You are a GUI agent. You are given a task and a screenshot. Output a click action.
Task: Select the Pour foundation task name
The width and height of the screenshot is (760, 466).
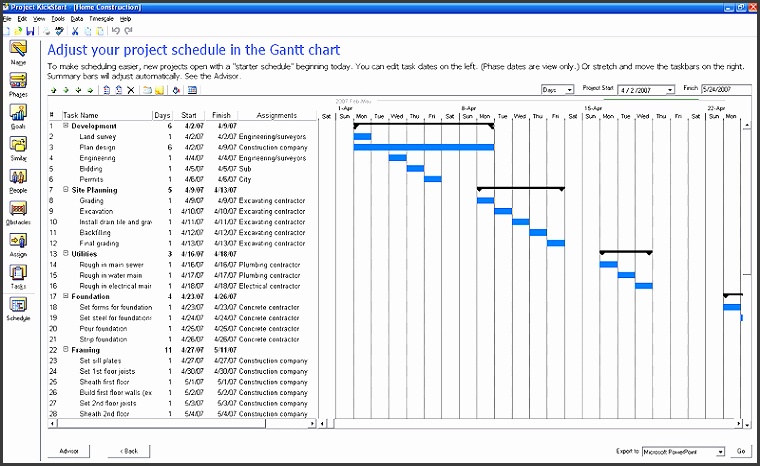(103, 329)
